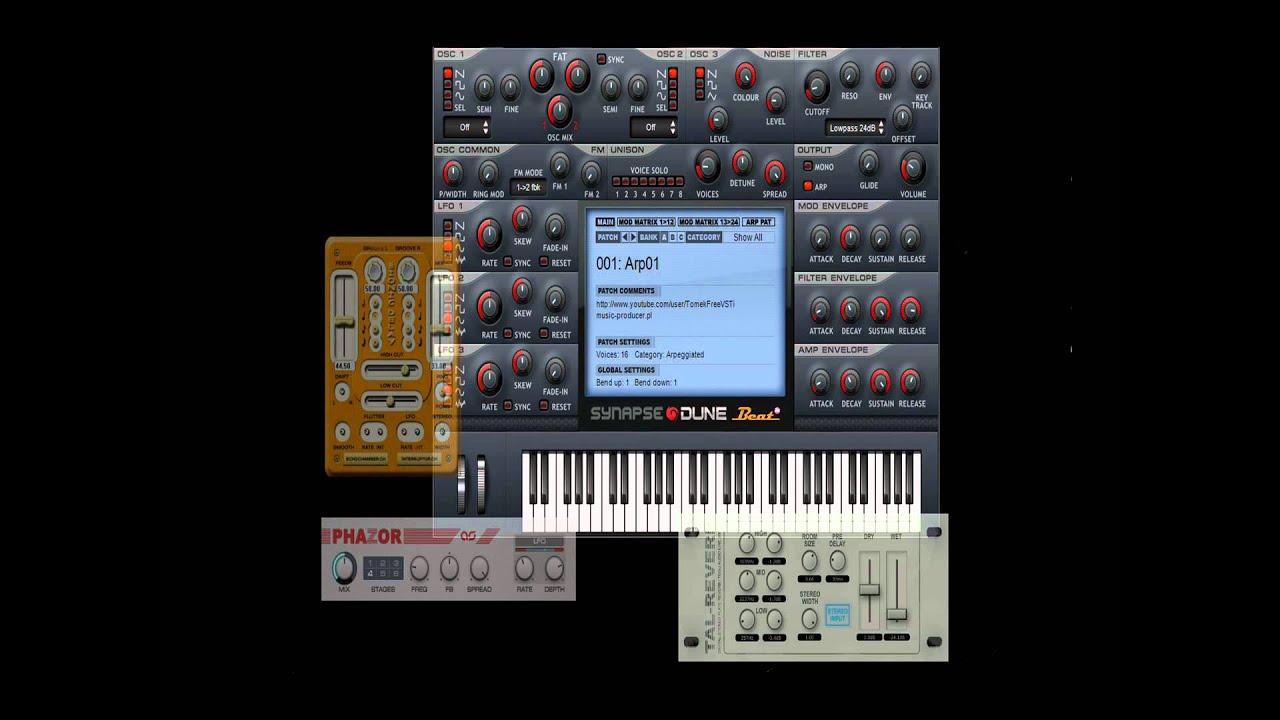The height and width of the screenshot is (720, 1280).
Task: Click the unison DETUNE knob
Action: (x=742, y=163)
